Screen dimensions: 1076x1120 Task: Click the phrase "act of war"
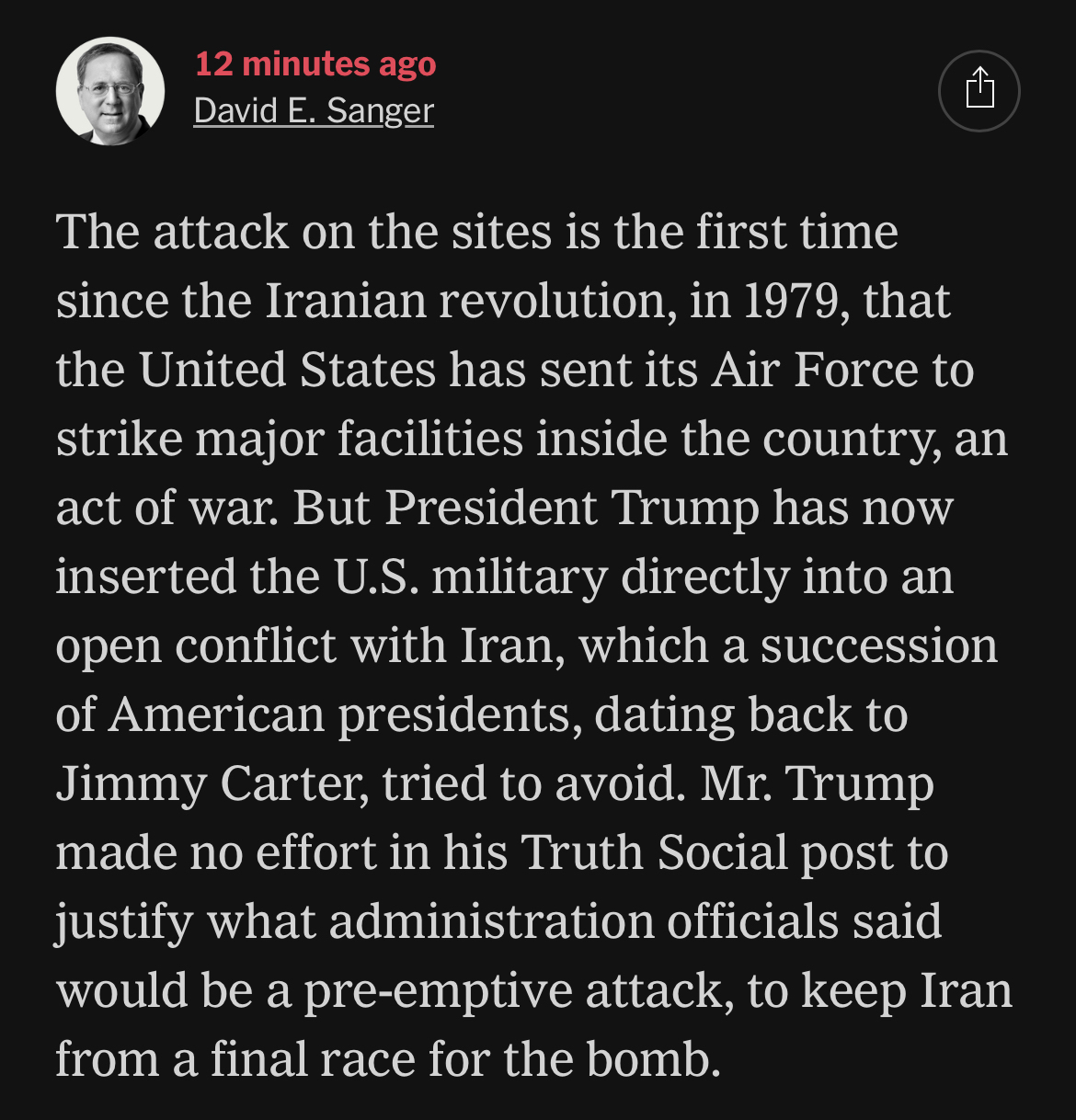(x=166, y=508)
